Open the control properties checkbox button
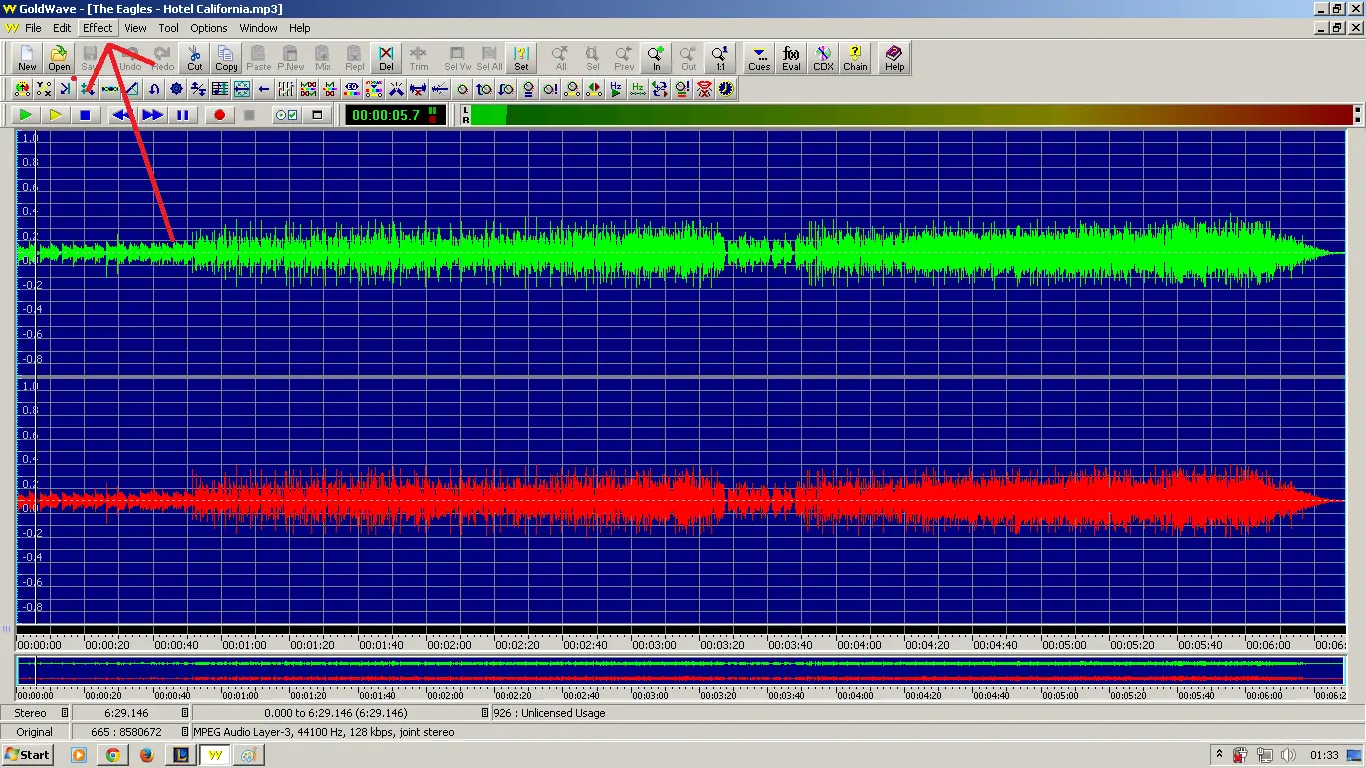The image size is (1366, 768). coord(287,115)
